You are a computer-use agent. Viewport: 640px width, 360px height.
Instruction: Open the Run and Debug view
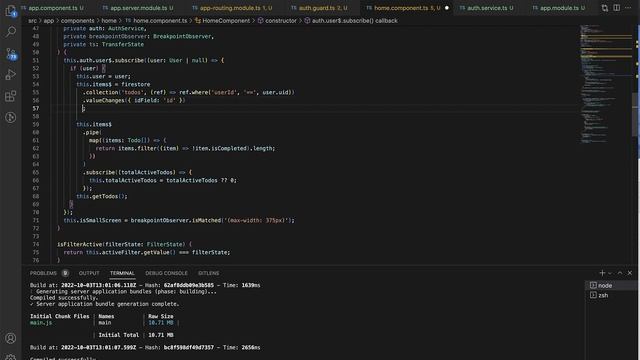[x=11, y=75]
